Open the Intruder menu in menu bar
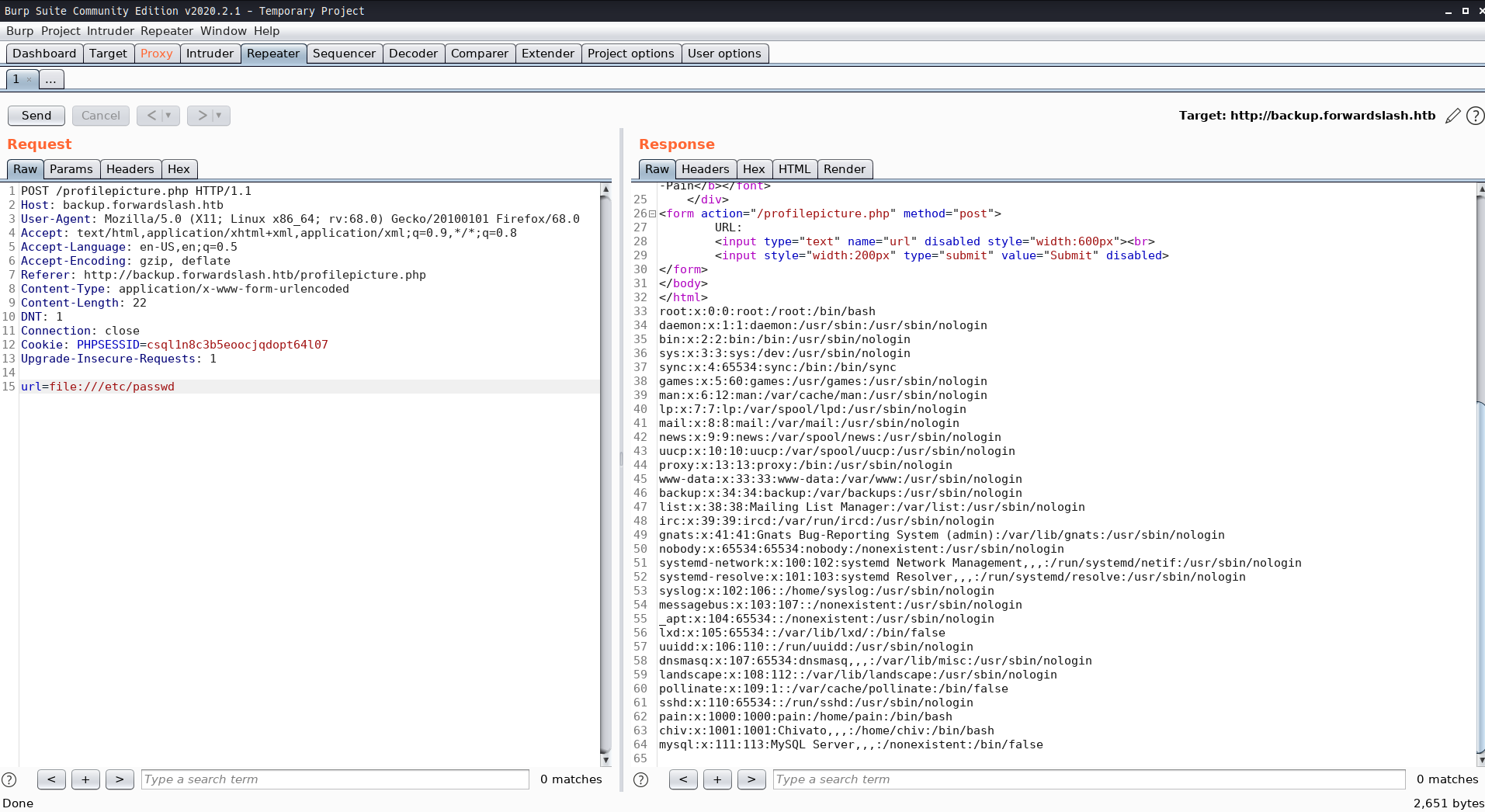Screen dimensions: 1485x812 (110, 31)
